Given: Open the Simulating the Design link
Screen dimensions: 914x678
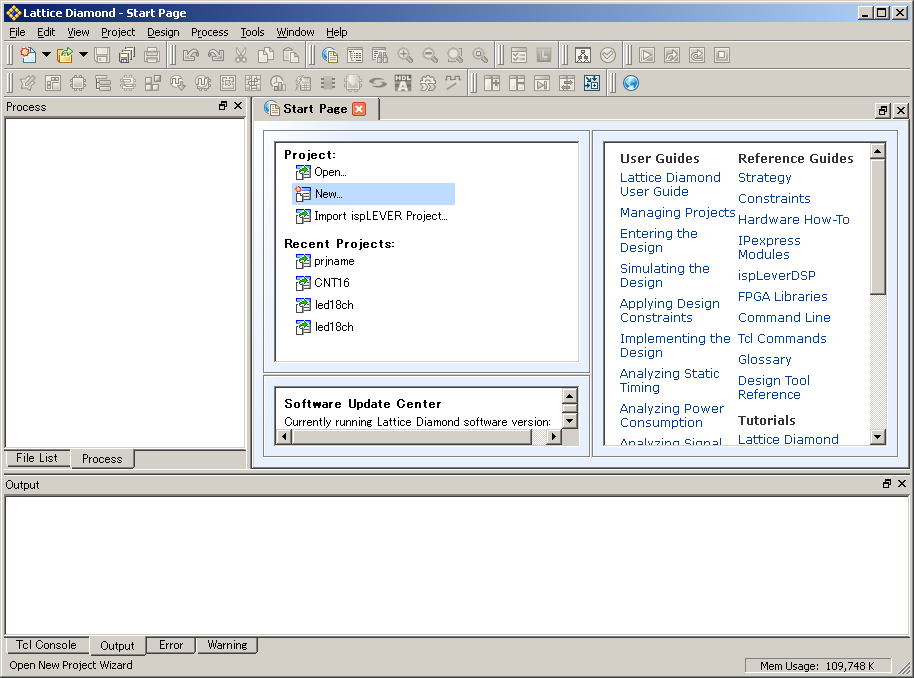Looking at the screenshot, I should click(x=665, y=275).
